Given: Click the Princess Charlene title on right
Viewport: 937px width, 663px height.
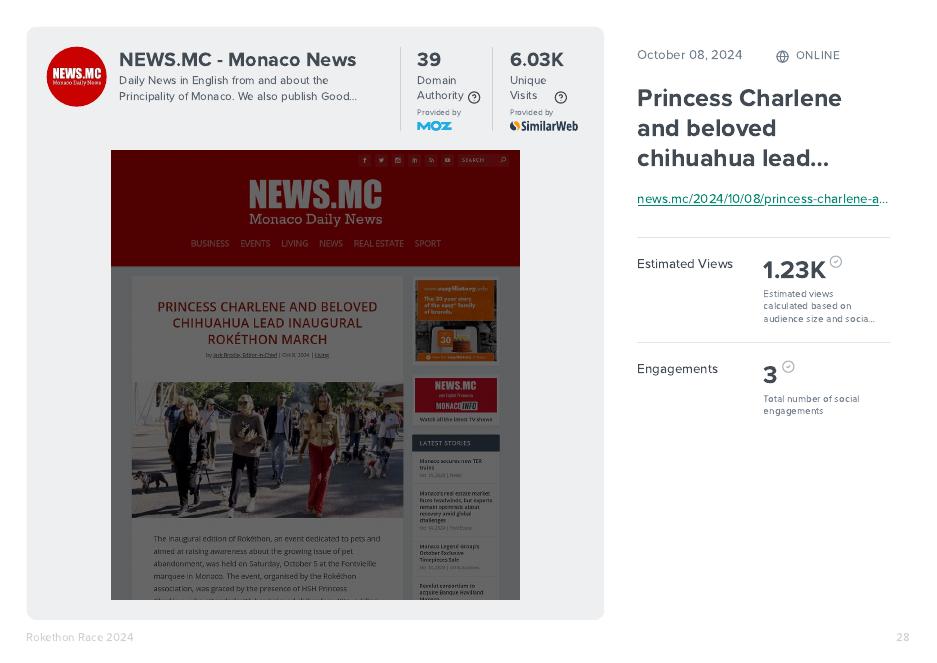Looking at the screenshot, I should coord(739,128).
